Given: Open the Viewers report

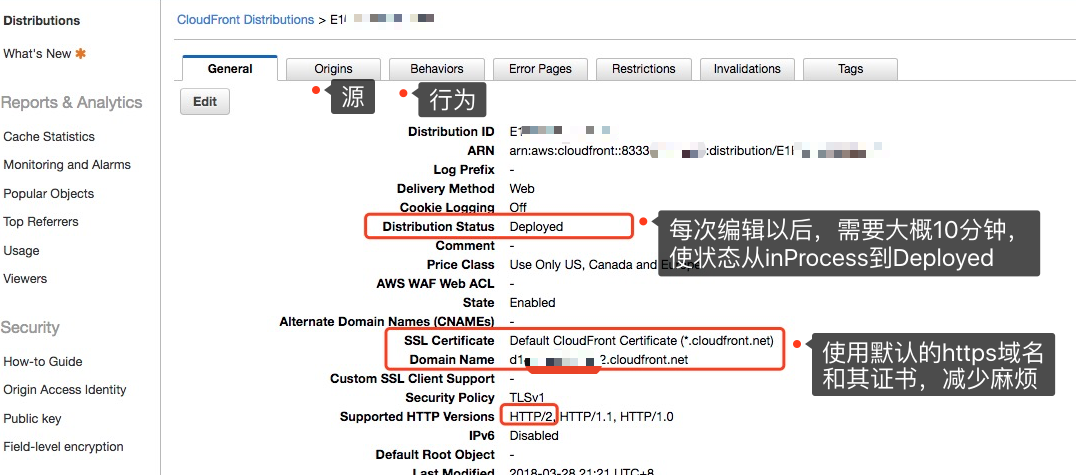Looking at the screenshot, I should tap(25, 279).
